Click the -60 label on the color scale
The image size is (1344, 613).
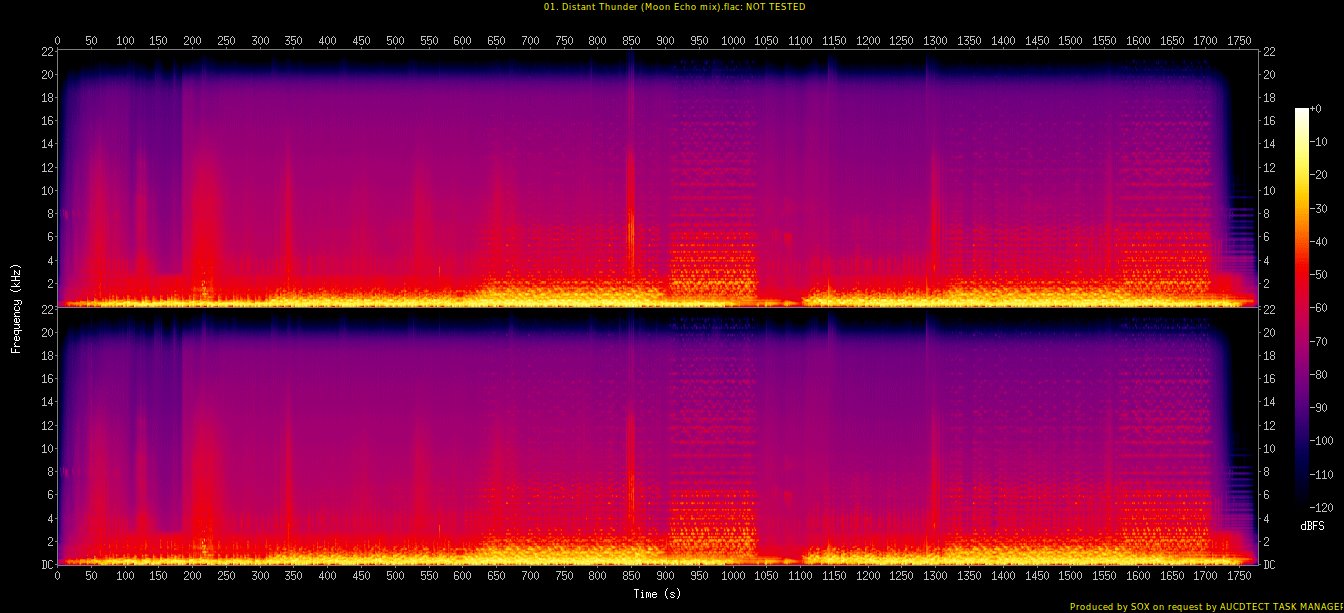pyautogui.click(x=1320, y=309)
